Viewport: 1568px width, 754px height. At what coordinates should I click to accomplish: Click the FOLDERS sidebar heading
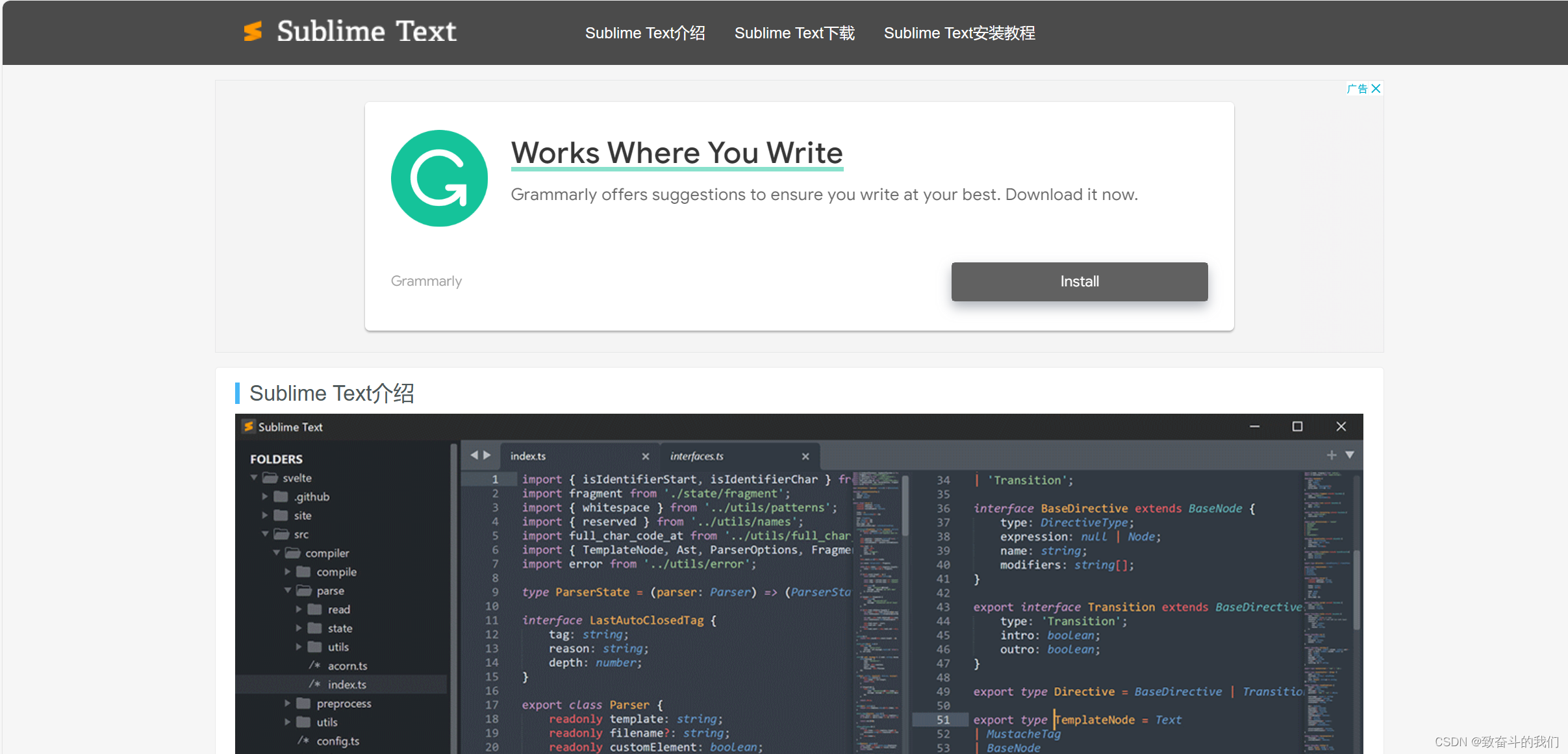pyautogui.click(x=276, y=459)
